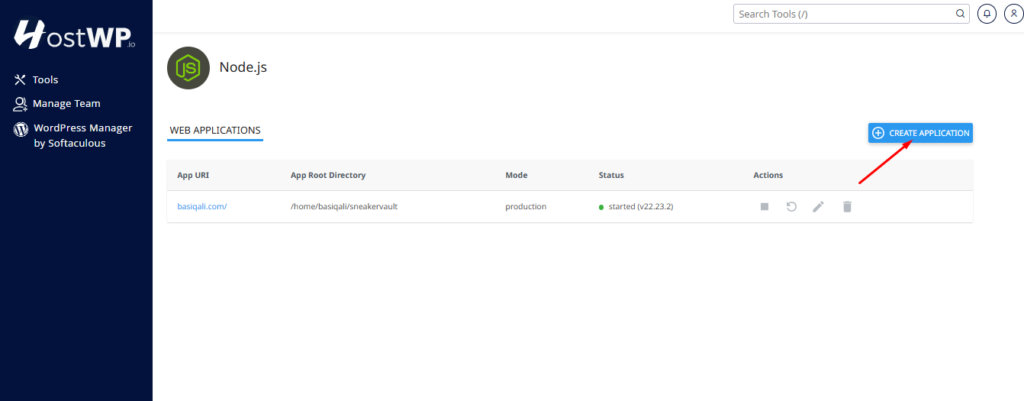Open the basiqali.com/ link
1024x401 pixels.
(202, 206)
